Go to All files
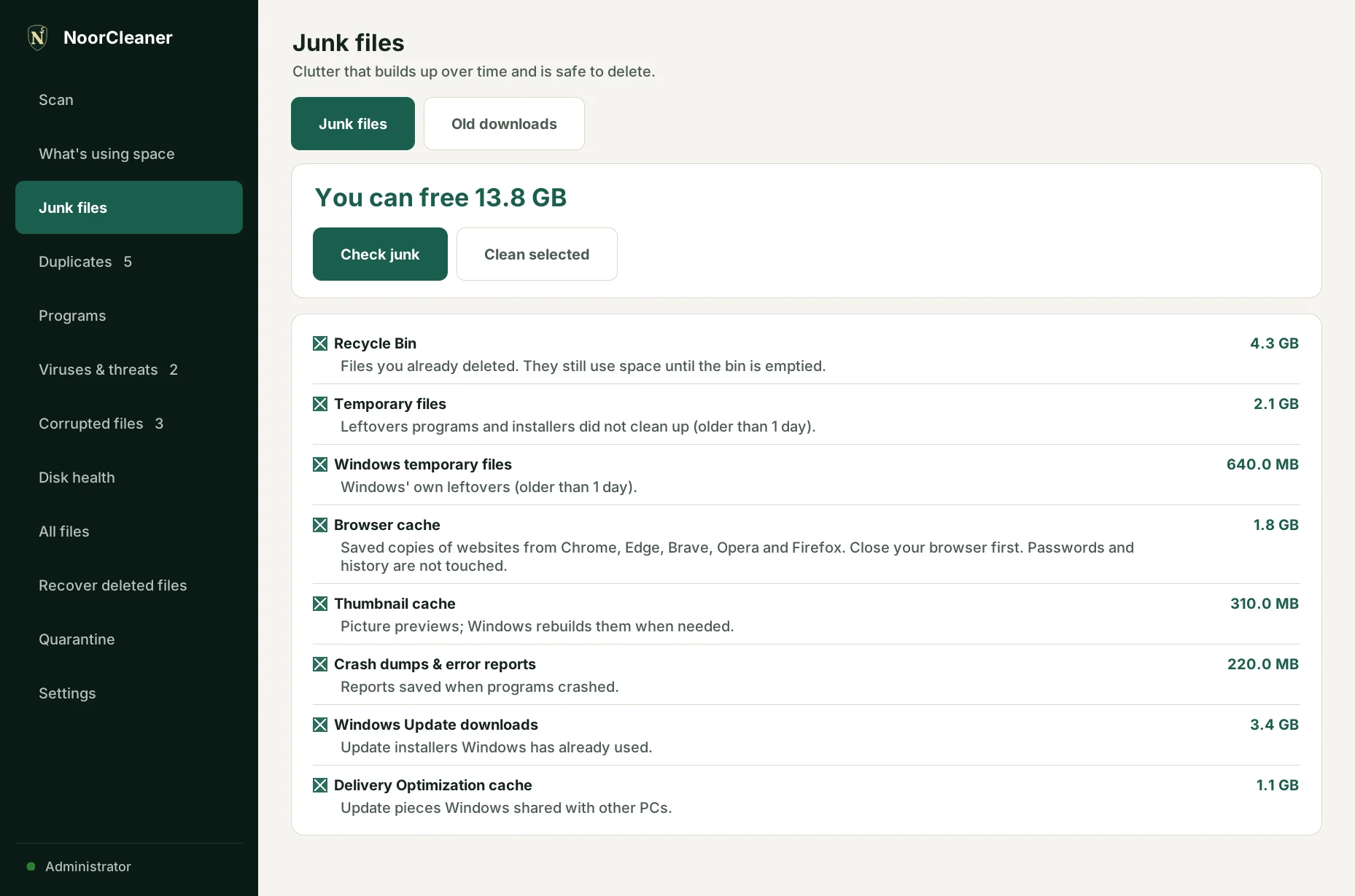1355x896 pixels. click(129, 531)
